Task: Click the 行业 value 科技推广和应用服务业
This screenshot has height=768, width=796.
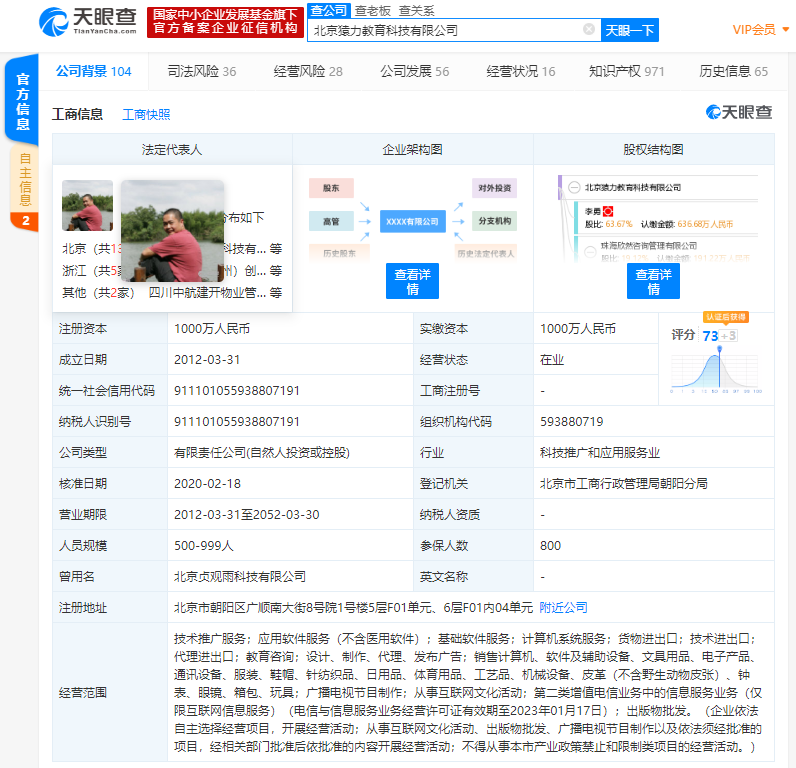Action: coord(600,452)
